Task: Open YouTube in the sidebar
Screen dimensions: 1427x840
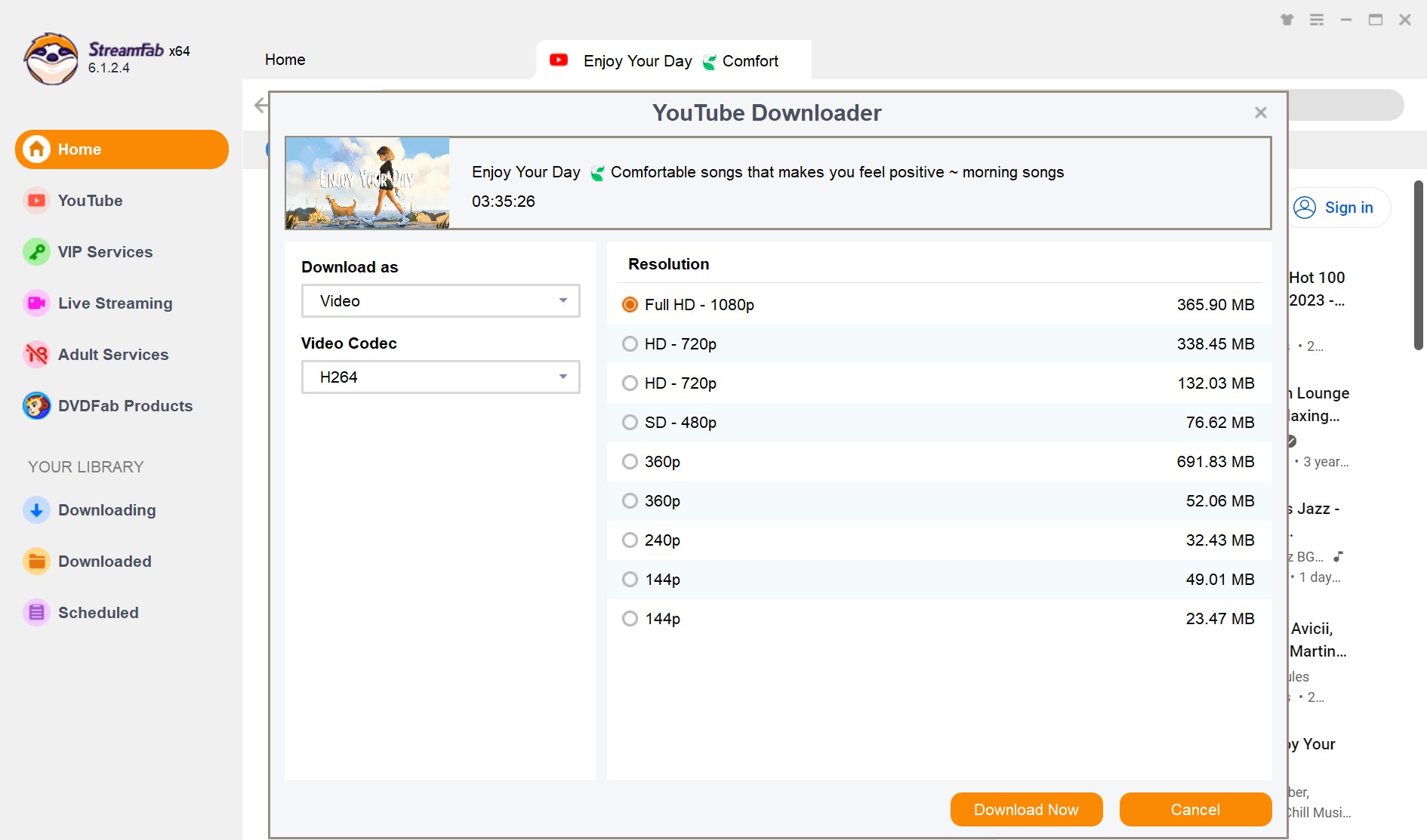Action: pos(91,201)
